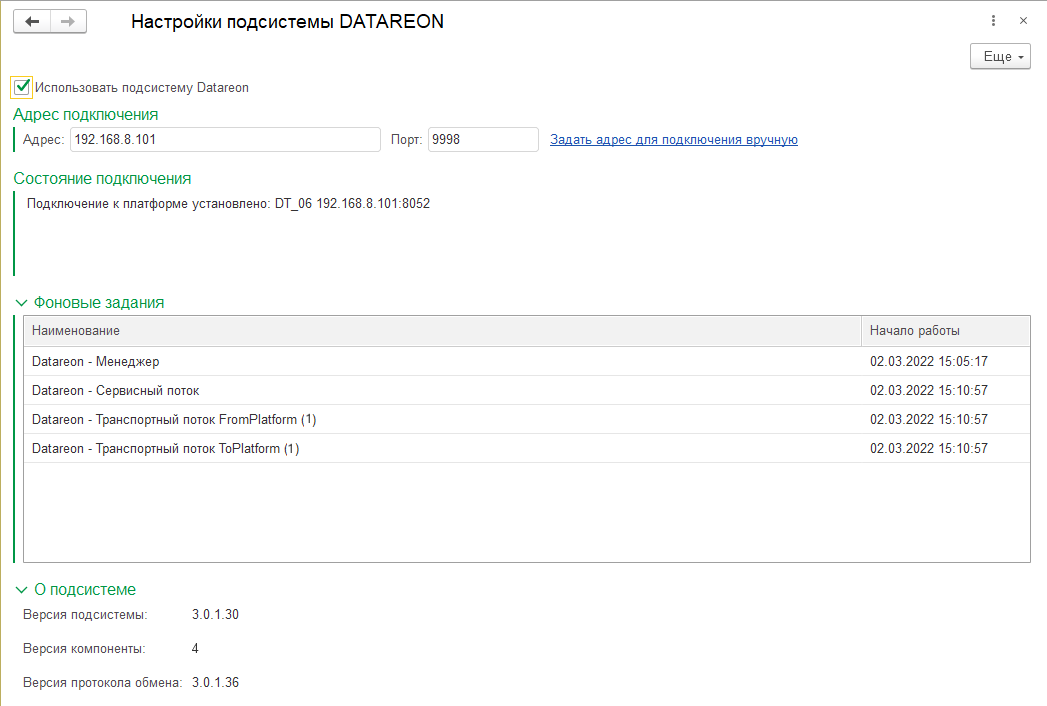Toggle the Use Datareon subsystem checkbox
Screen dimensions: 1047x706
click(x=22, y=87)
